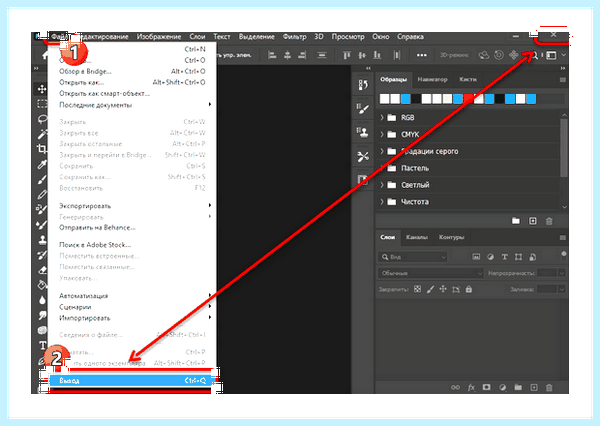The image size is (600, 426).
Task: Open the Изображение menu
Action: tap(159, 37)
